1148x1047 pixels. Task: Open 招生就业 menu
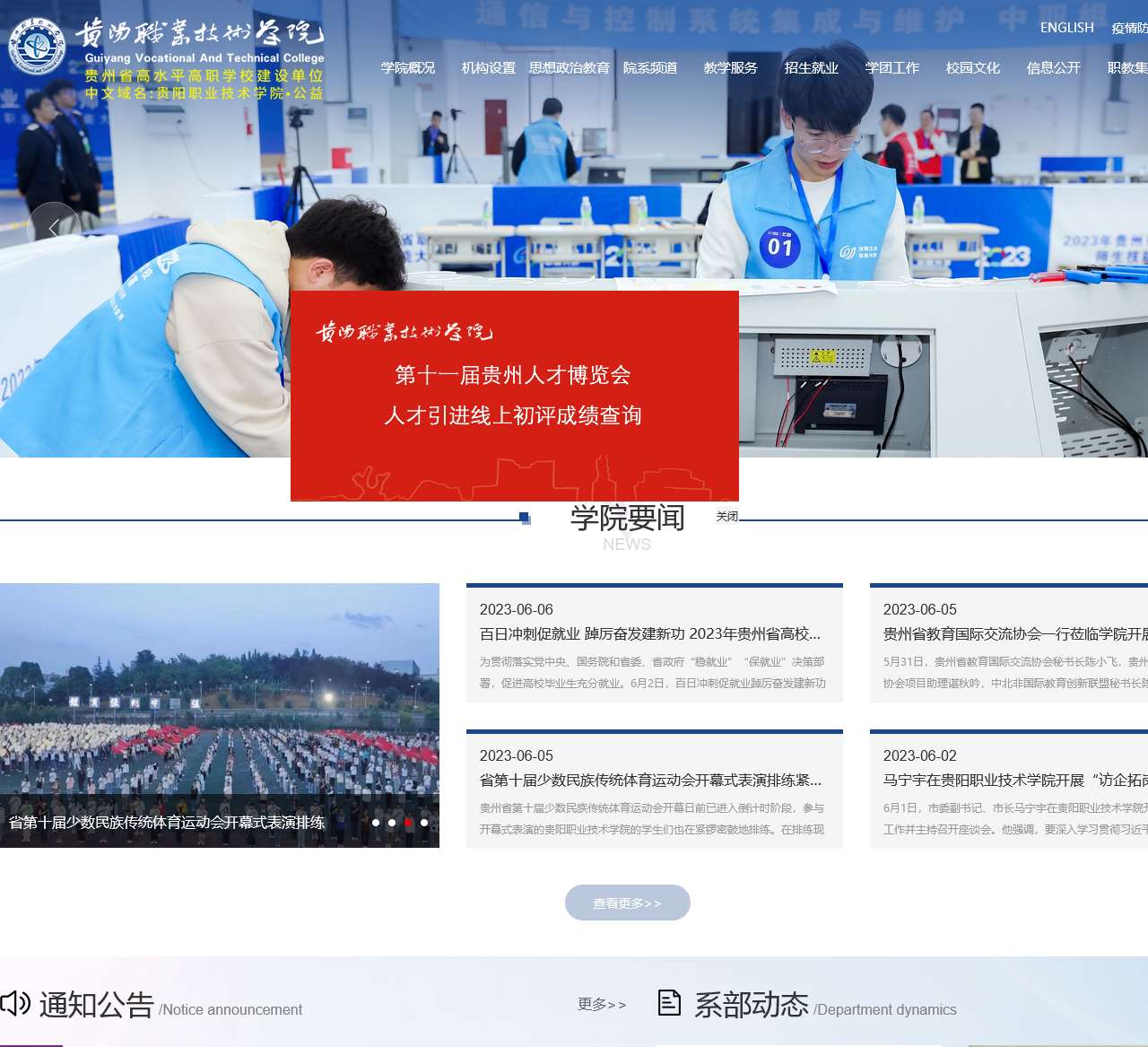812,68
